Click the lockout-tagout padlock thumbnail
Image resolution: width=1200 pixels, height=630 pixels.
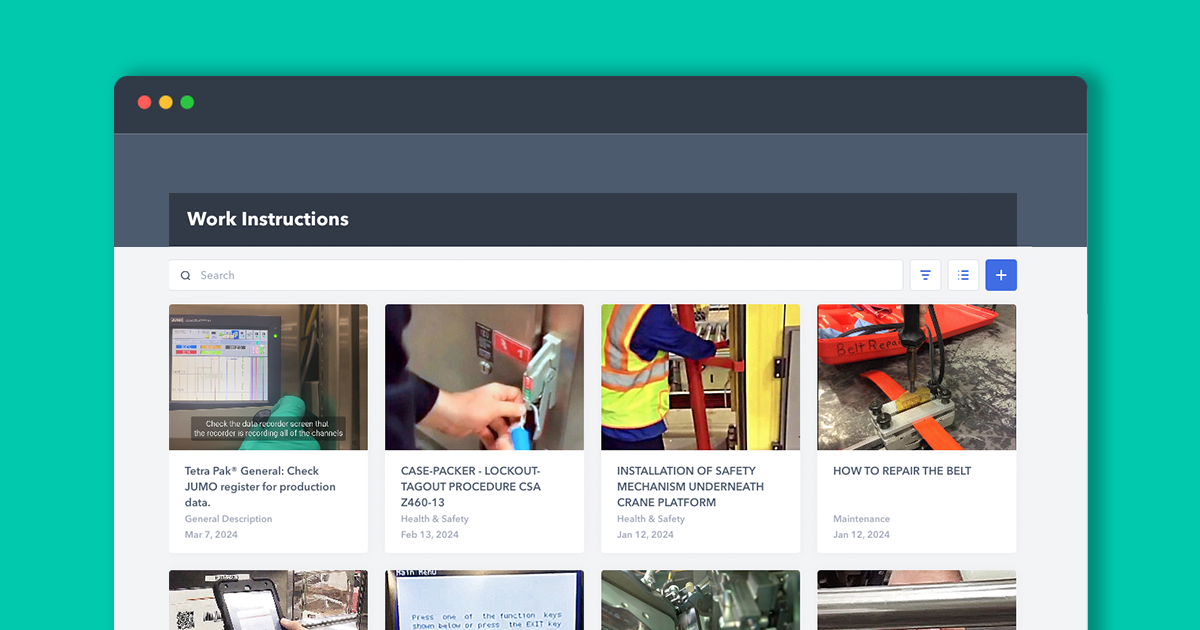(x=484, y=377)
